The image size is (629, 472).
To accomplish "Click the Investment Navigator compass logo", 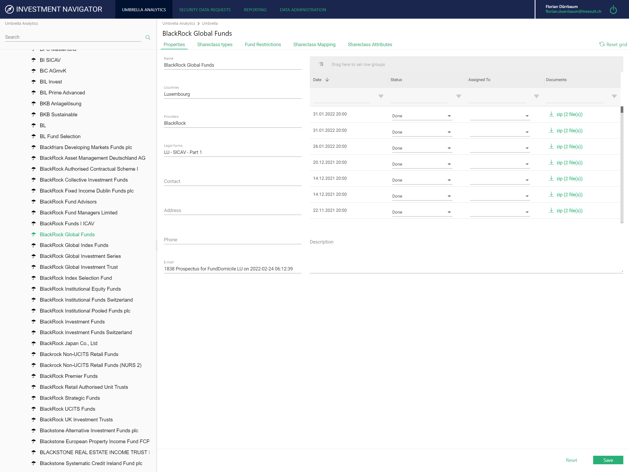I will click(x=9, y=9).
